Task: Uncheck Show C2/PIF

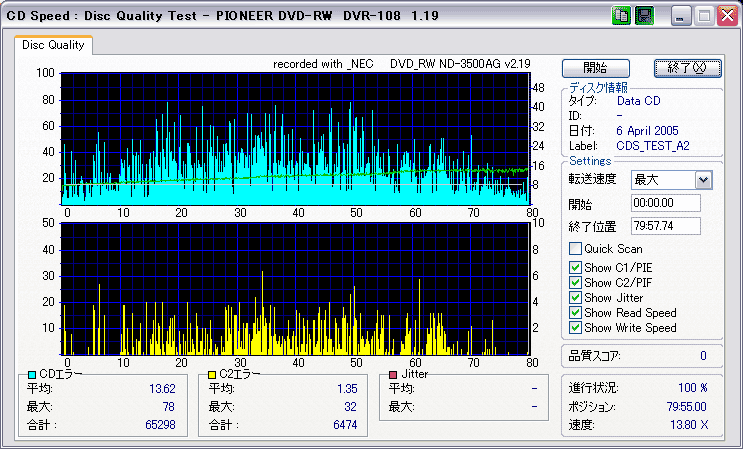Action: 575,283
